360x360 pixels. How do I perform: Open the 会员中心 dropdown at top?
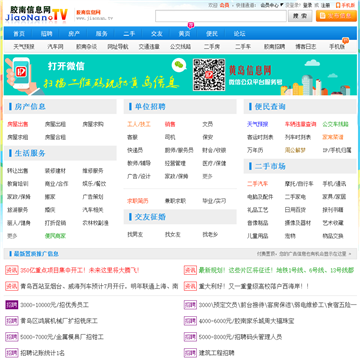pyautogui.click(x=272, y=5)
